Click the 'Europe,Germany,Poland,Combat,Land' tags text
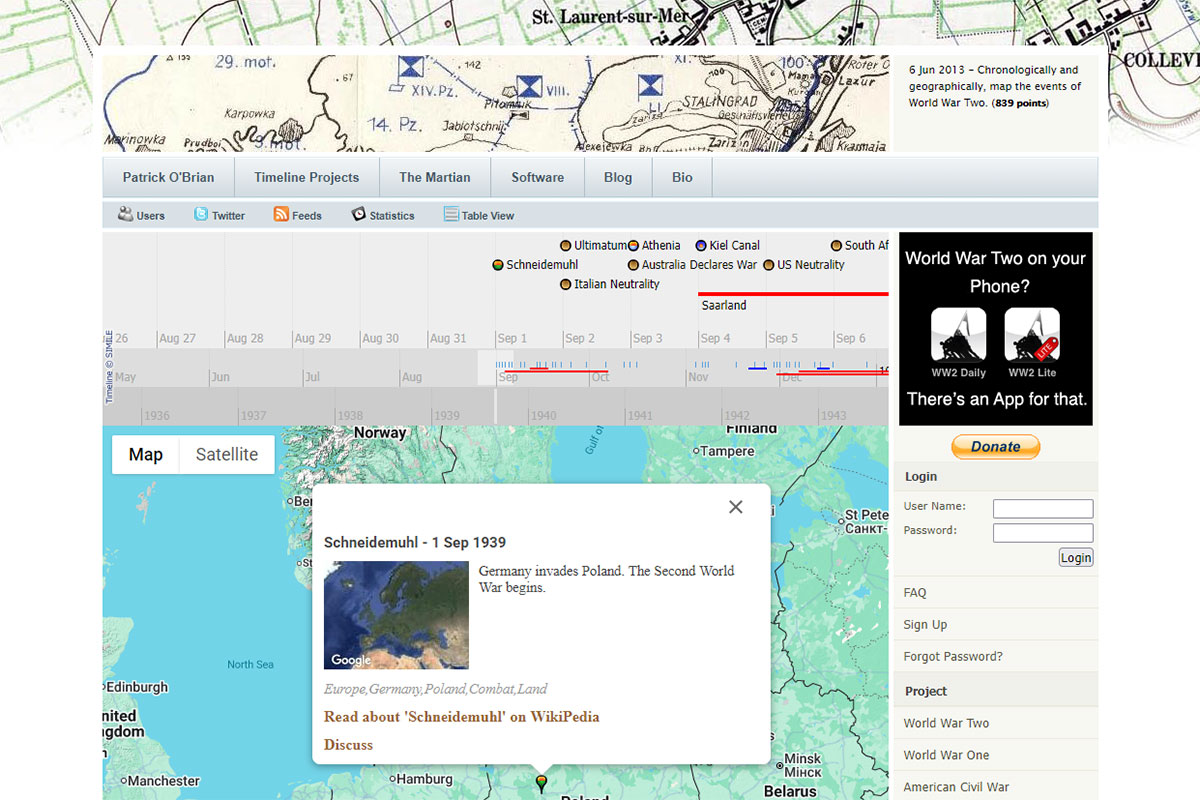Viewport: 1200px width, 800px height. [x=436, y=689]
